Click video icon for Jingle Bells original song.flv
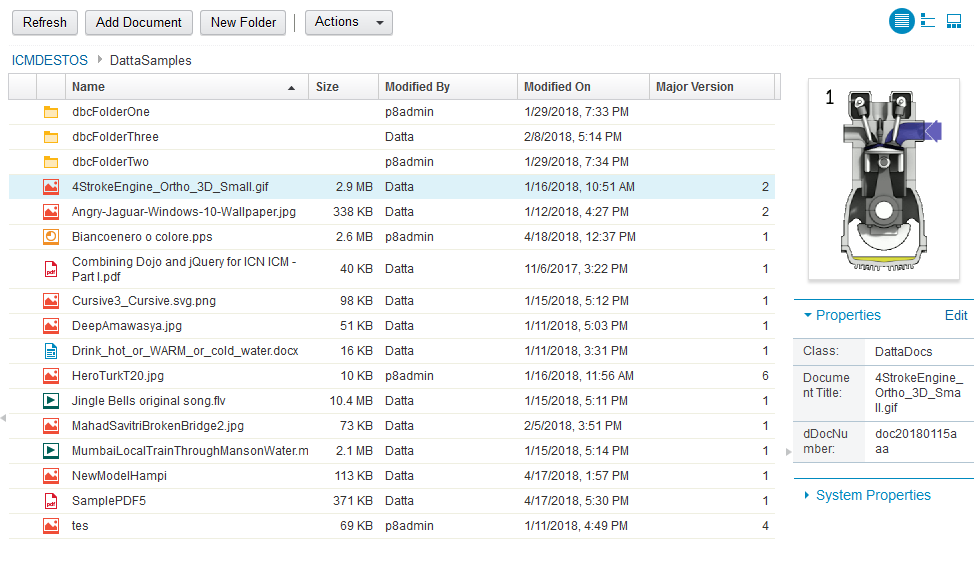The width and height of the screenshot is (976, 568). (x=51, y=401)
